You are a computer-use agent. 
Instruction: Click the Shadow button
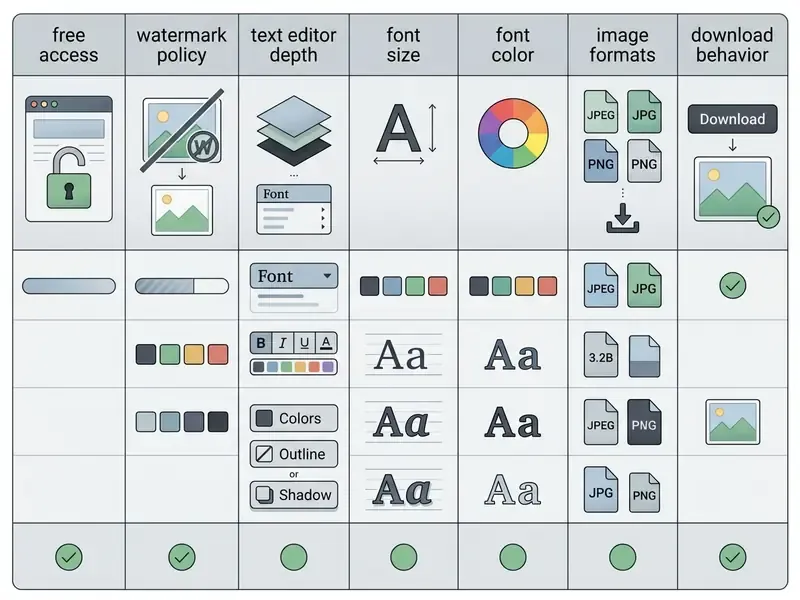pos(294,495)
